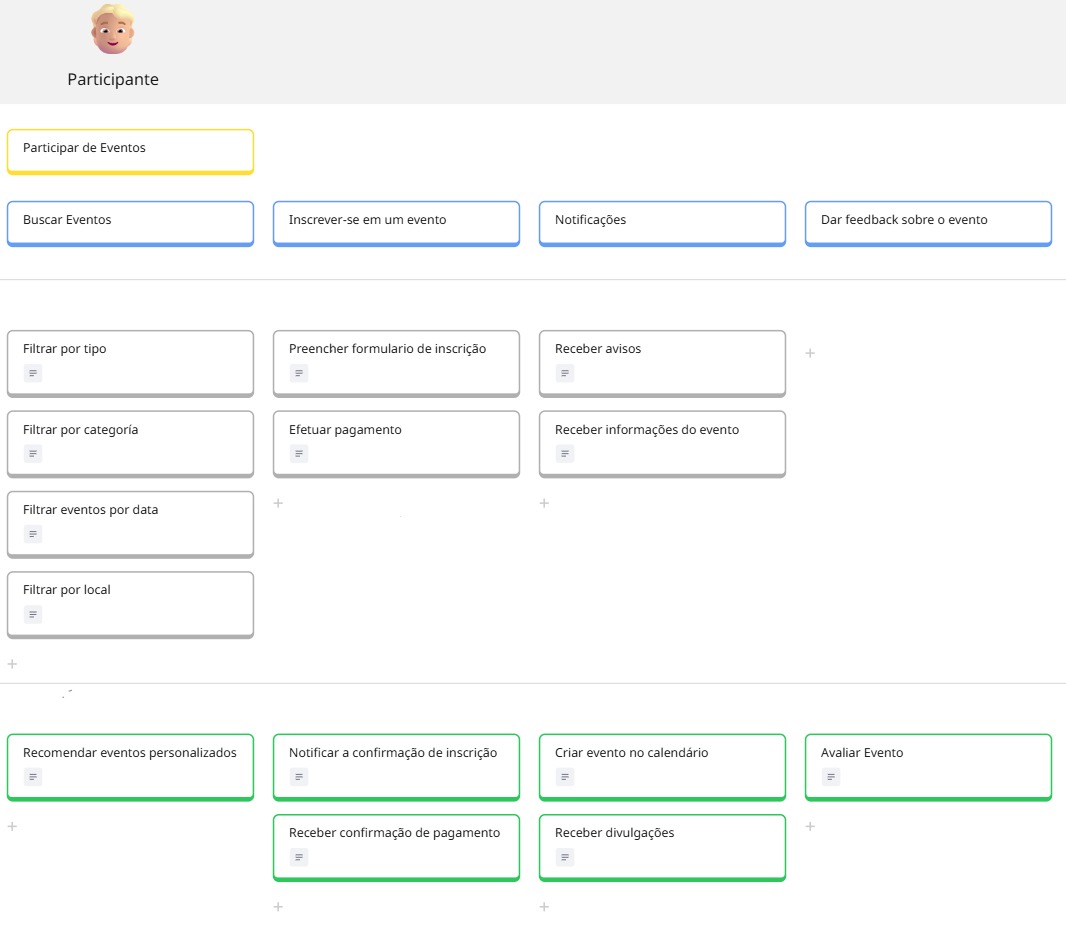Screen dimensions: 1066x937
Task: Click description icon on Receber avisos card
Action: pos(565,374)
